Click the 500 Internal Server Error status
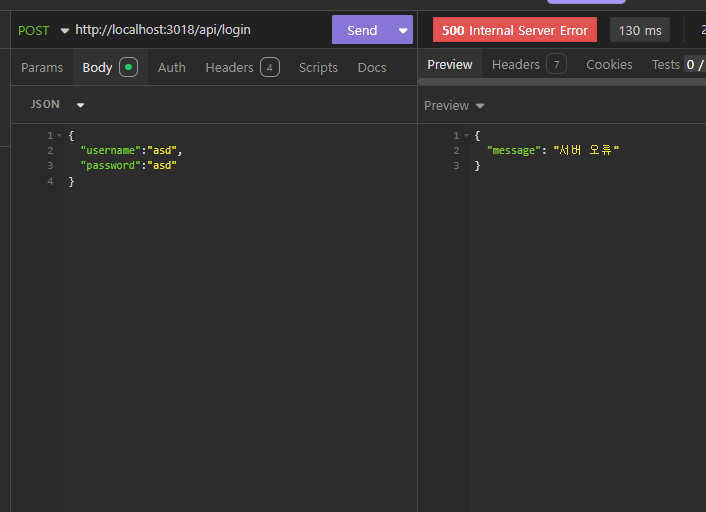706x512 pixels. 515,30
